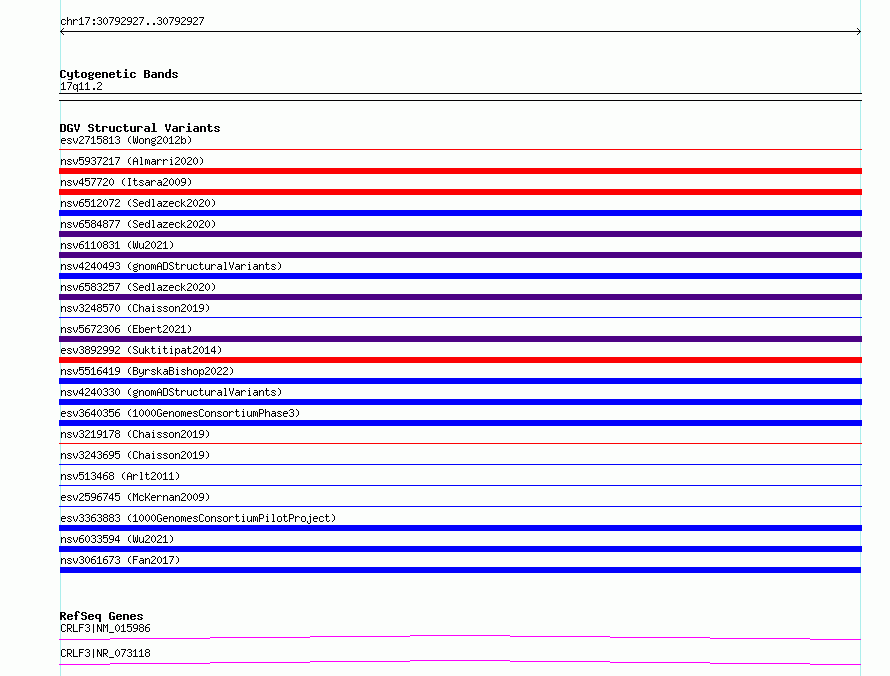
Task: Click the blue bar under nsv6512072
Action: (460, 213)
